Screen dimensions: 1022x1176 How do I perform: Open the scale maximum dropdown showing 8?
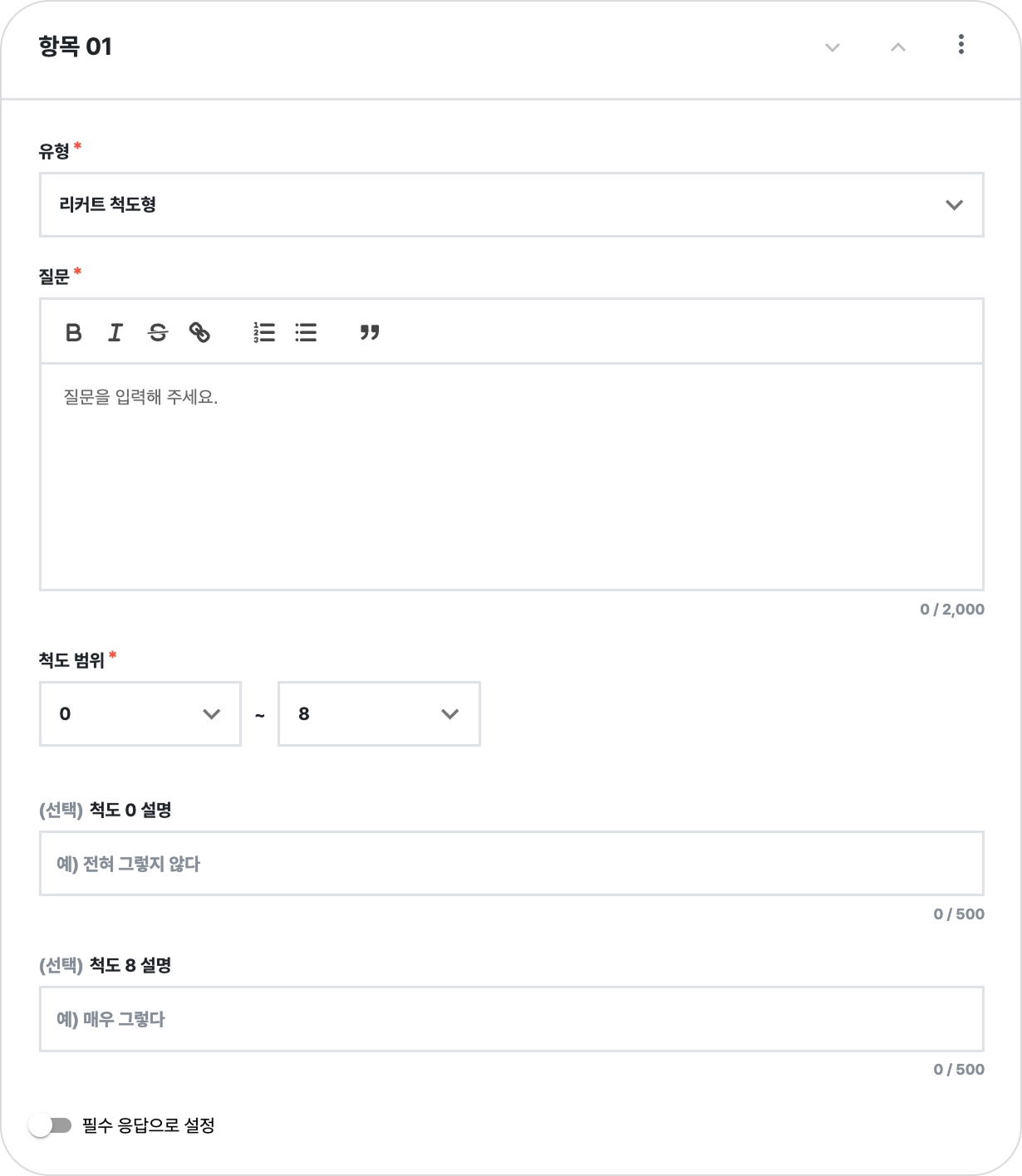click(379, 714)
